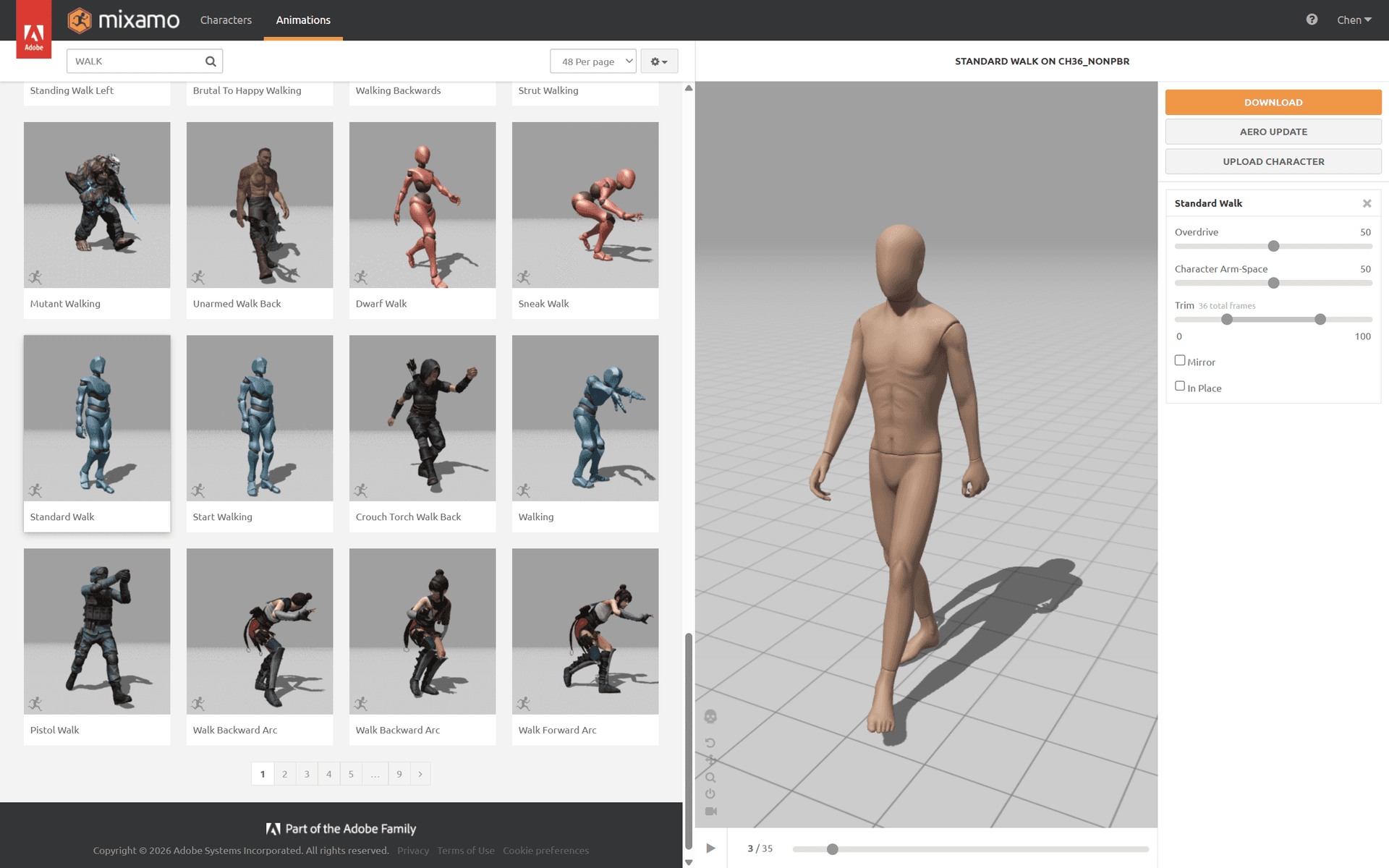This screenshot has width=1389, height=868.
Task: Click the power reset icon in viewport
Action: click(710, 792)
